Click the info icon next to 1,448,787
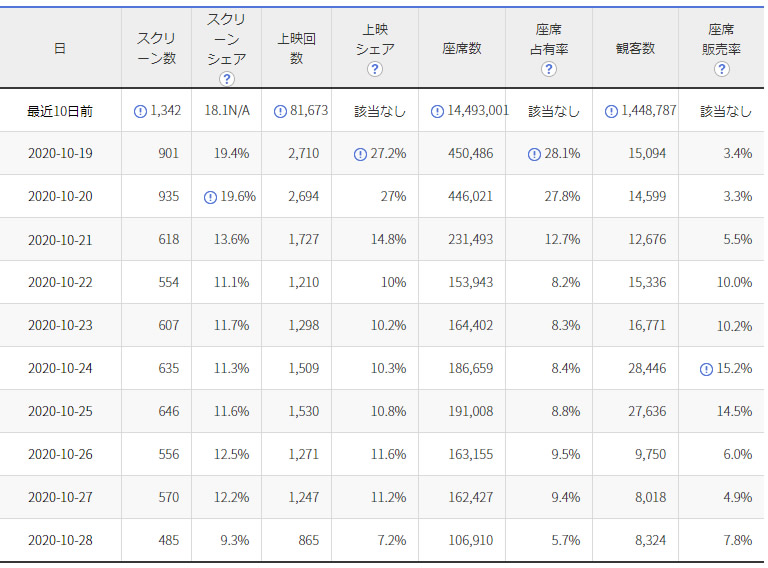The image size is (768, 568). point(611,111)
